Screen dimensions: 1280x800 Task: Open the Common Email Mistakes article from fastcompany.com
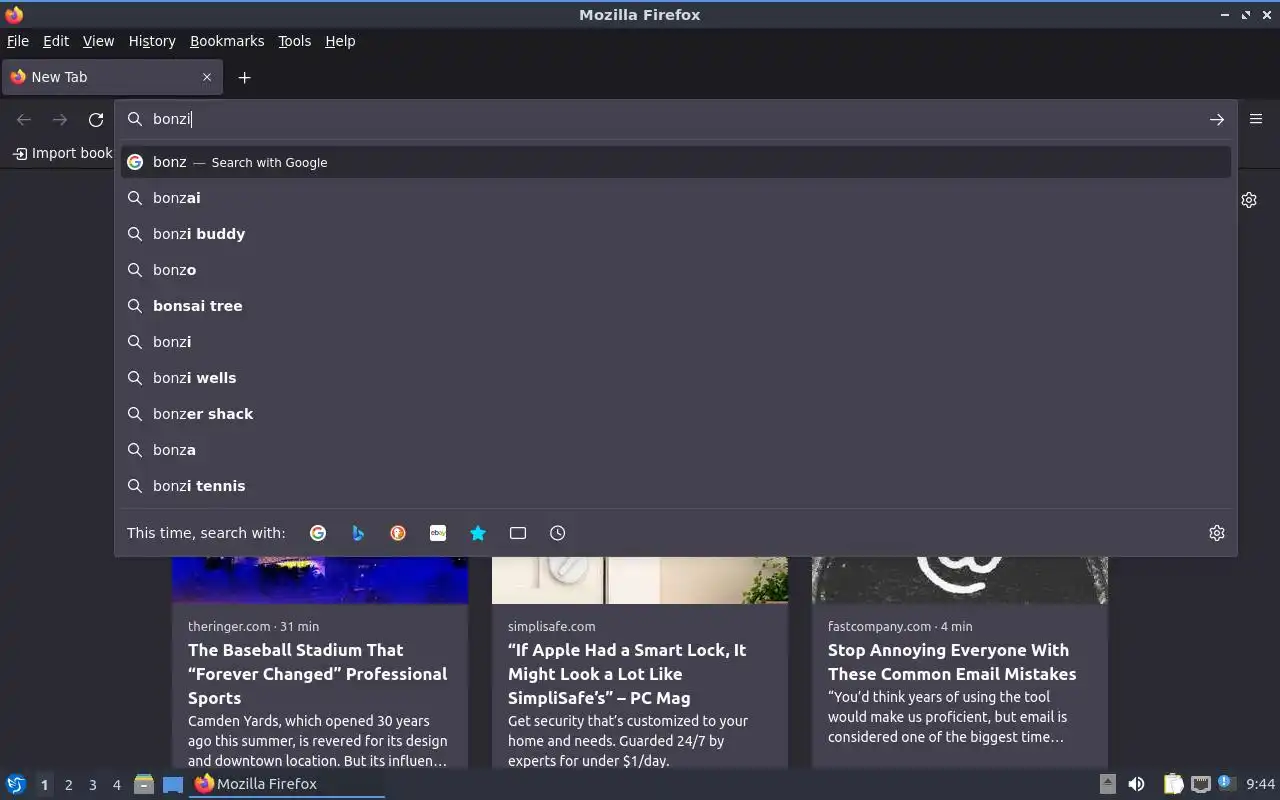952,662
